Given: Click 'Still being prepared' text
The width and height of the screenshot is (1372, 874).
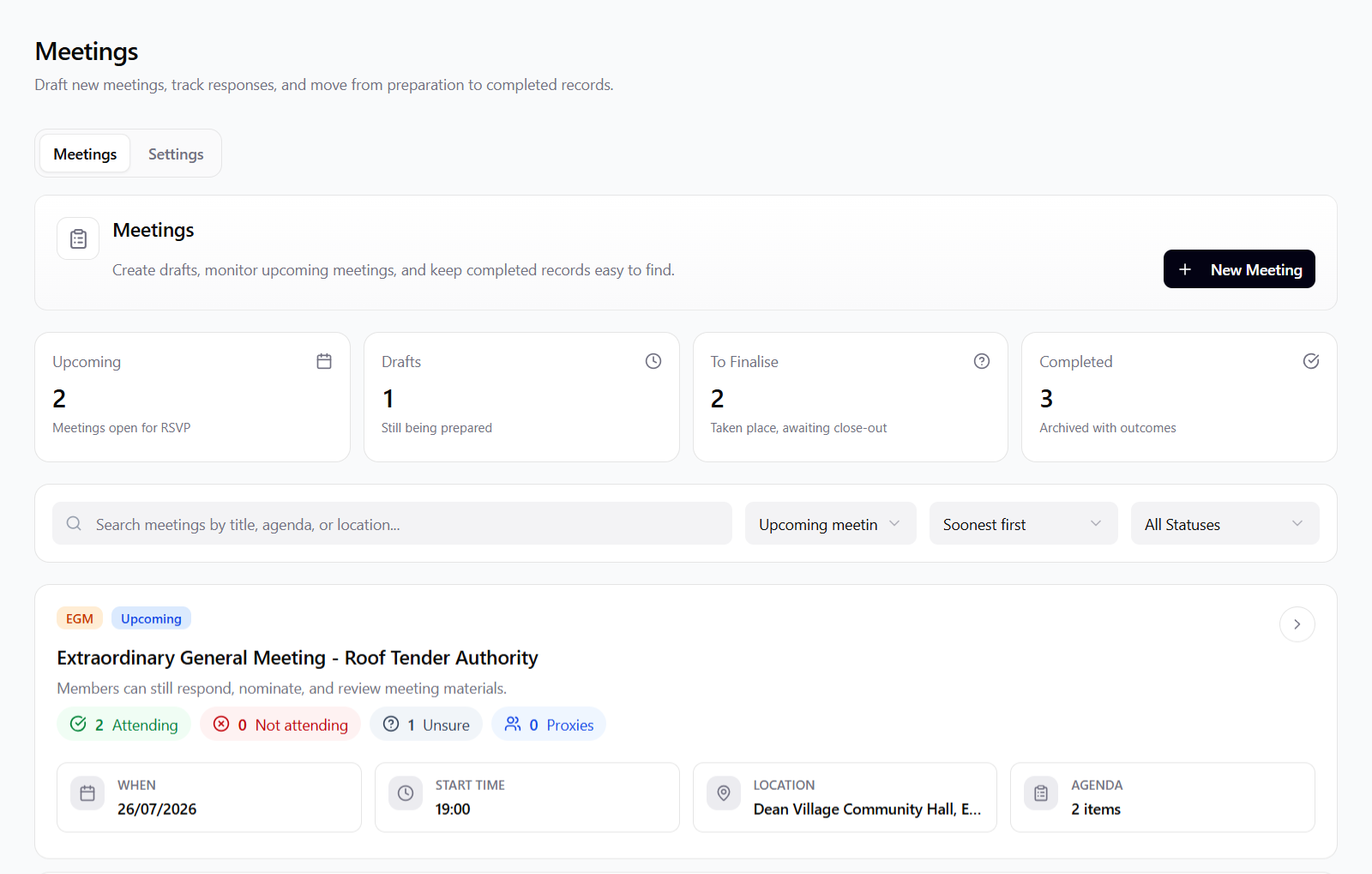Looking at the screenshot, I should 436,427.
